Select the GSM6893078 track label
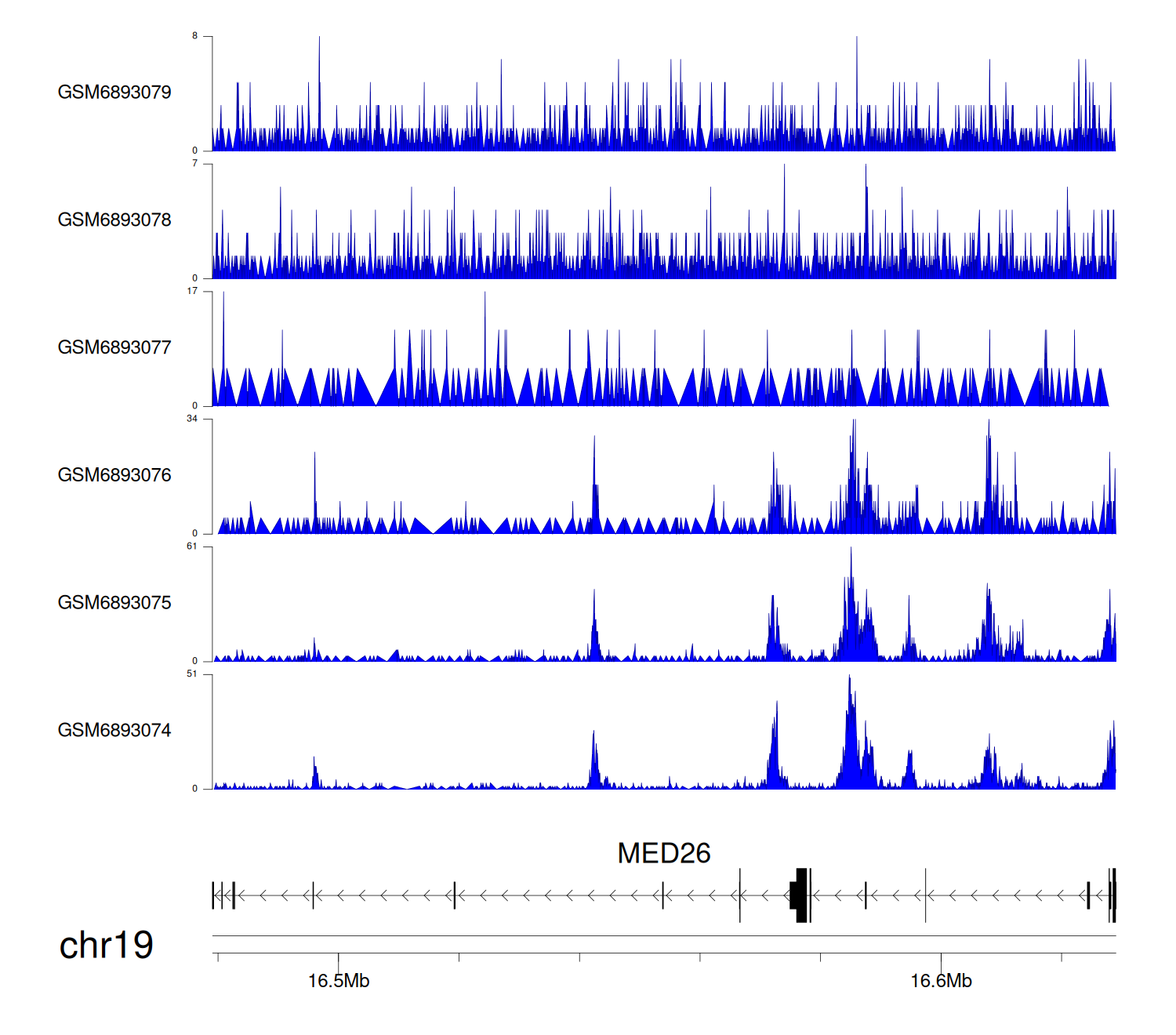The width and height of the screenshot is (1176, 1035). pyautogui.click(x=114, y=220)
